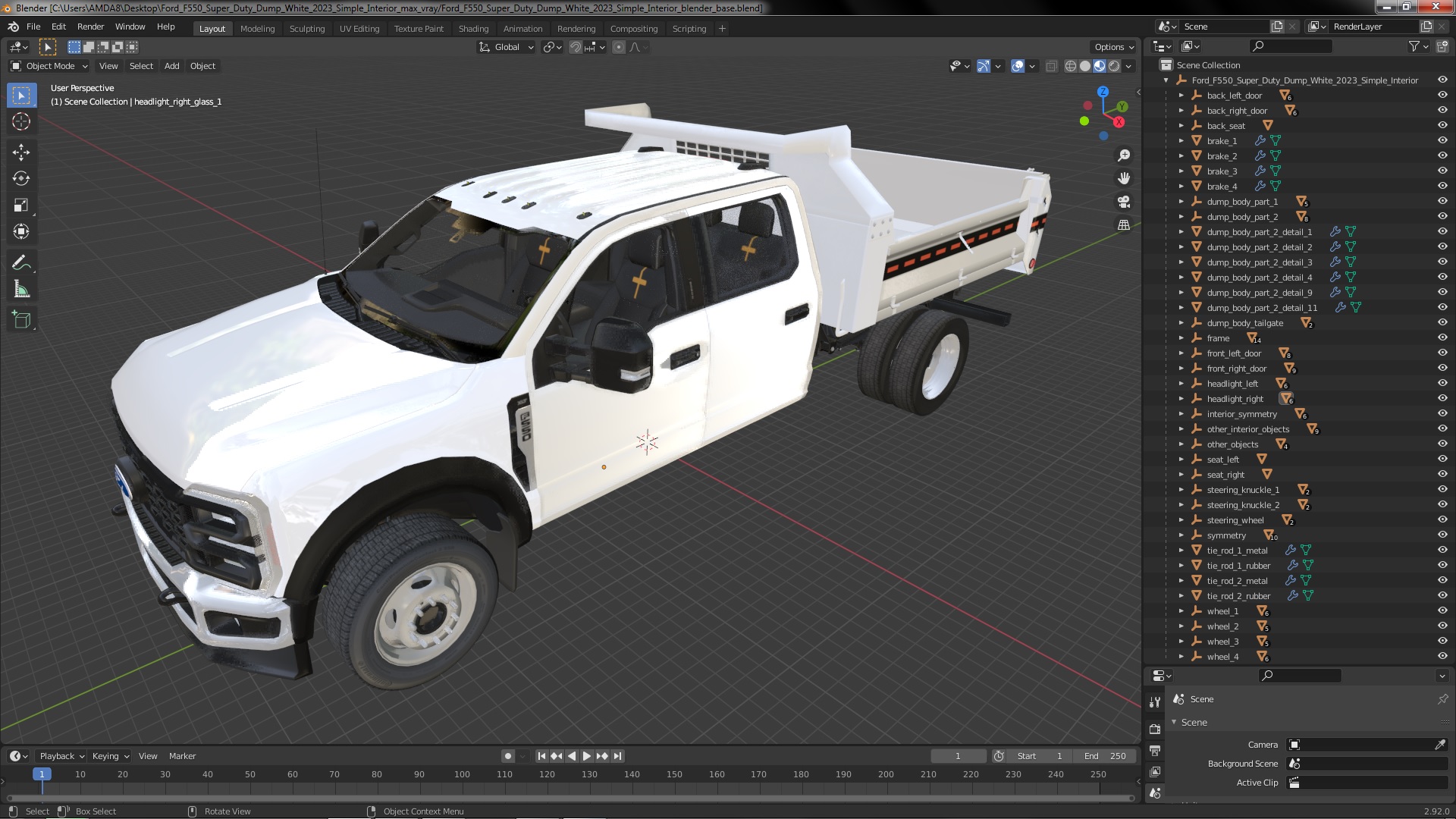Switch to solid viewport shading
Screen dimensions: 1456x819
(x=1085, y=66)
